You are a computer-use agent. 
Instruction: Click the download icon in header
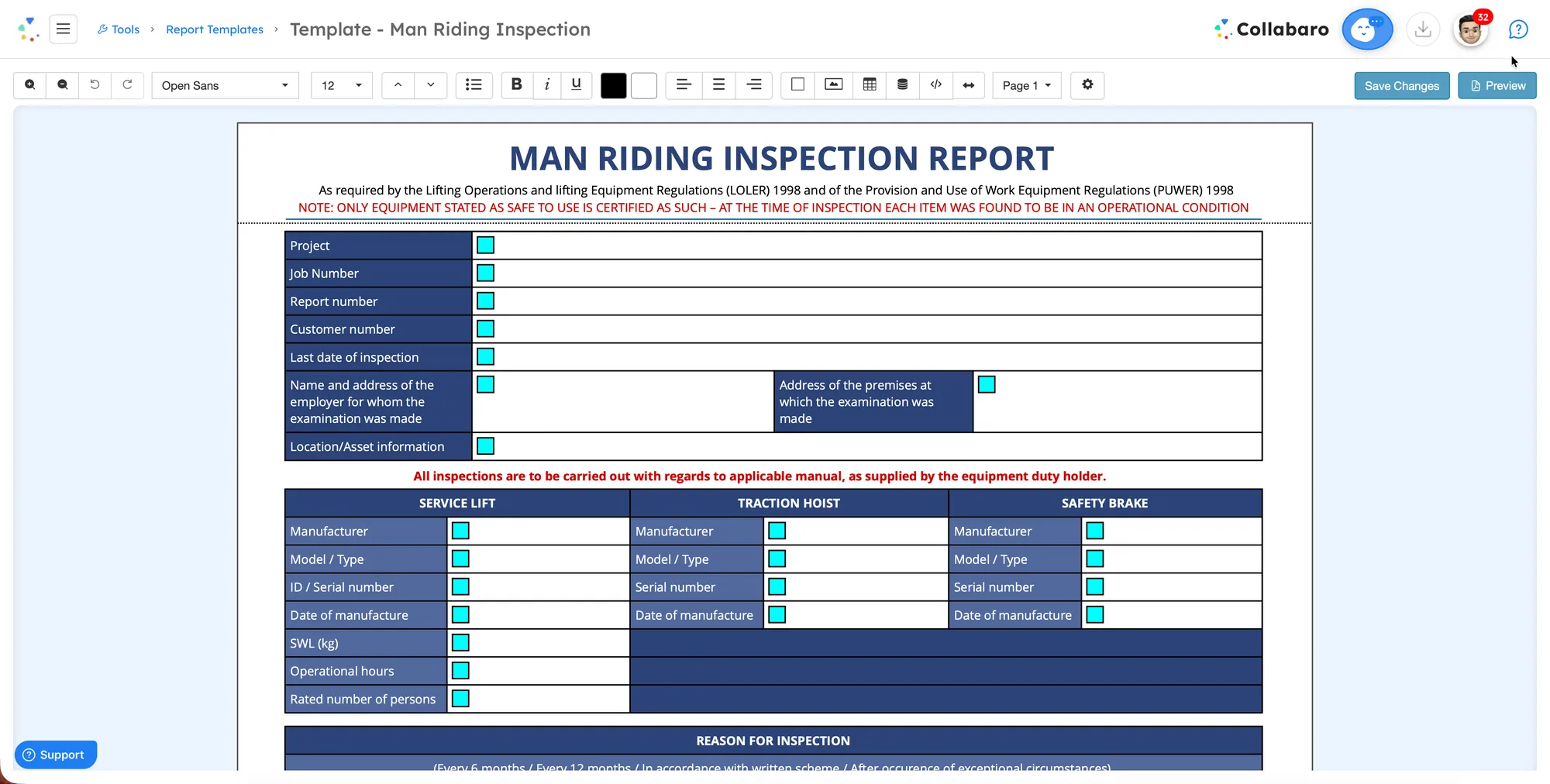tap(1423, 29)
